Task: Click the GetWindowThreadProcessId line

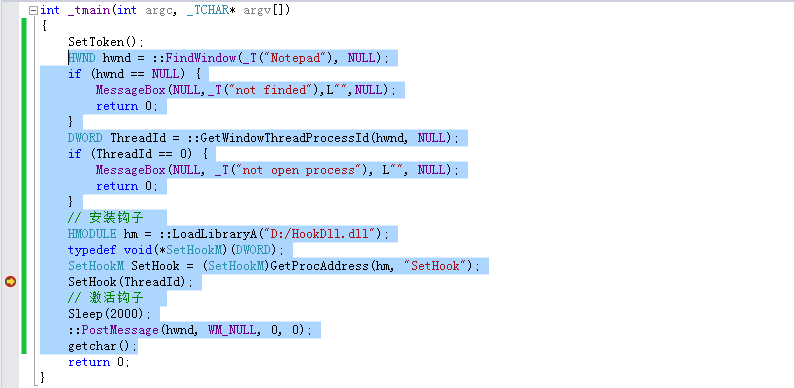Action: click(263, 138)
